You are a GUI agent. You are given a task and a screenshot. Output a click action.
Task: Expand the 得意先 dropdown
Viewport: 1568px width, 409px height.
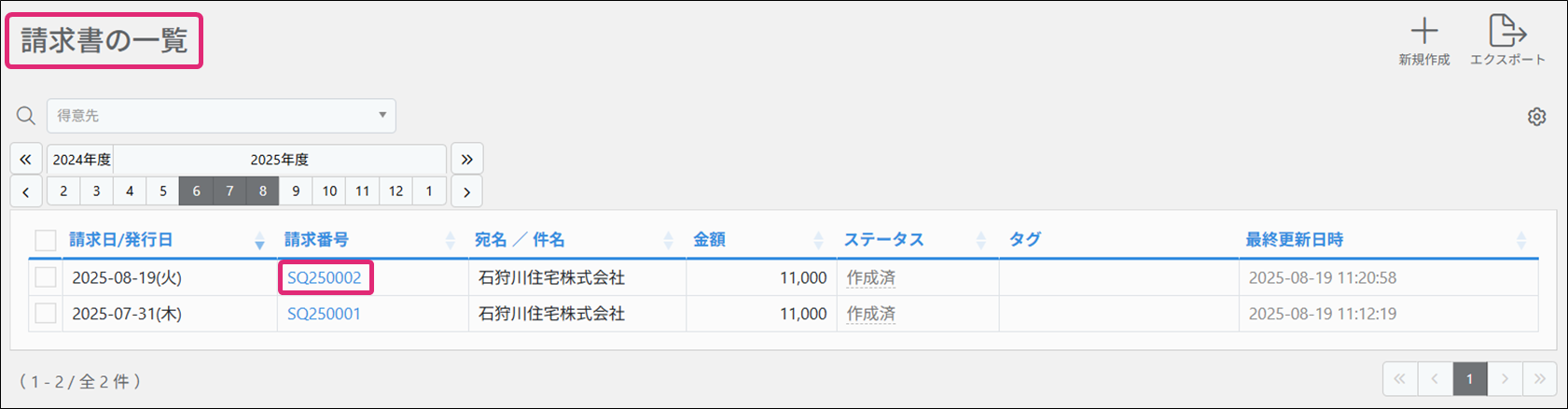click(x=382, y=116)
